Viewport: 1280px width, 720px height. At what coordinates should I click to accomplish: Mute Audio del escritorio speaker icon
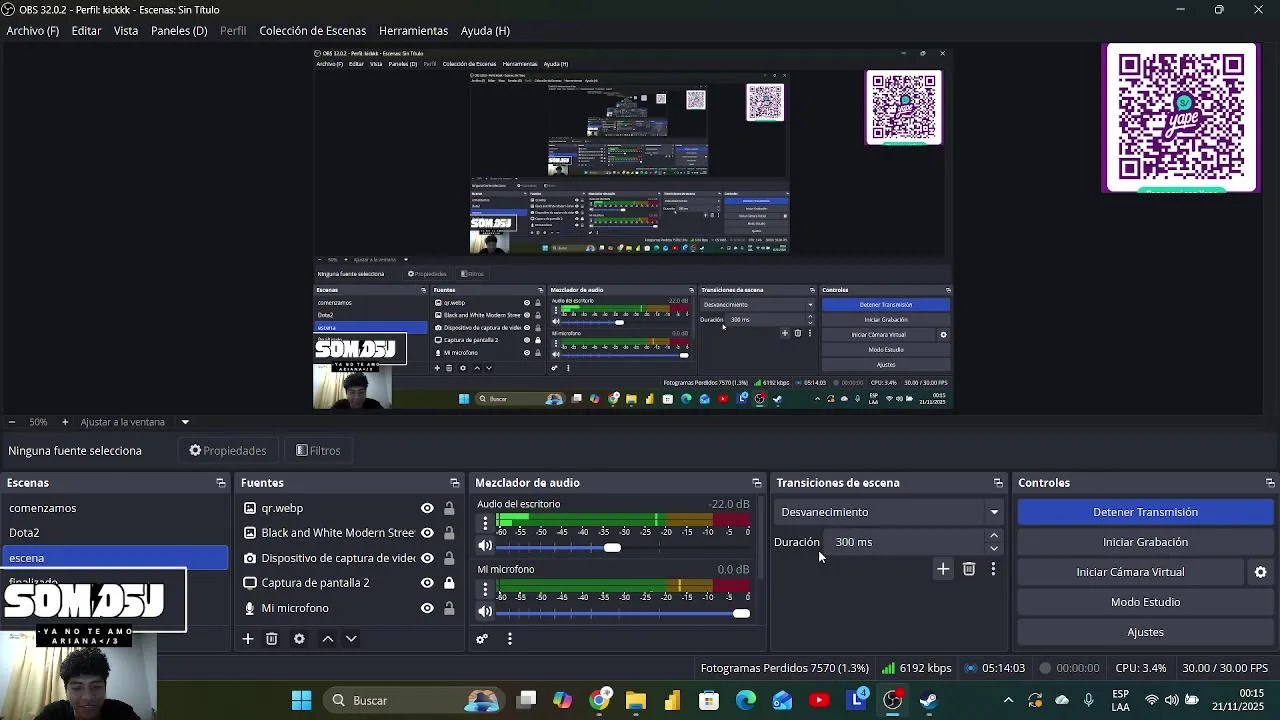pyautogui.click(x=485, y=546)
